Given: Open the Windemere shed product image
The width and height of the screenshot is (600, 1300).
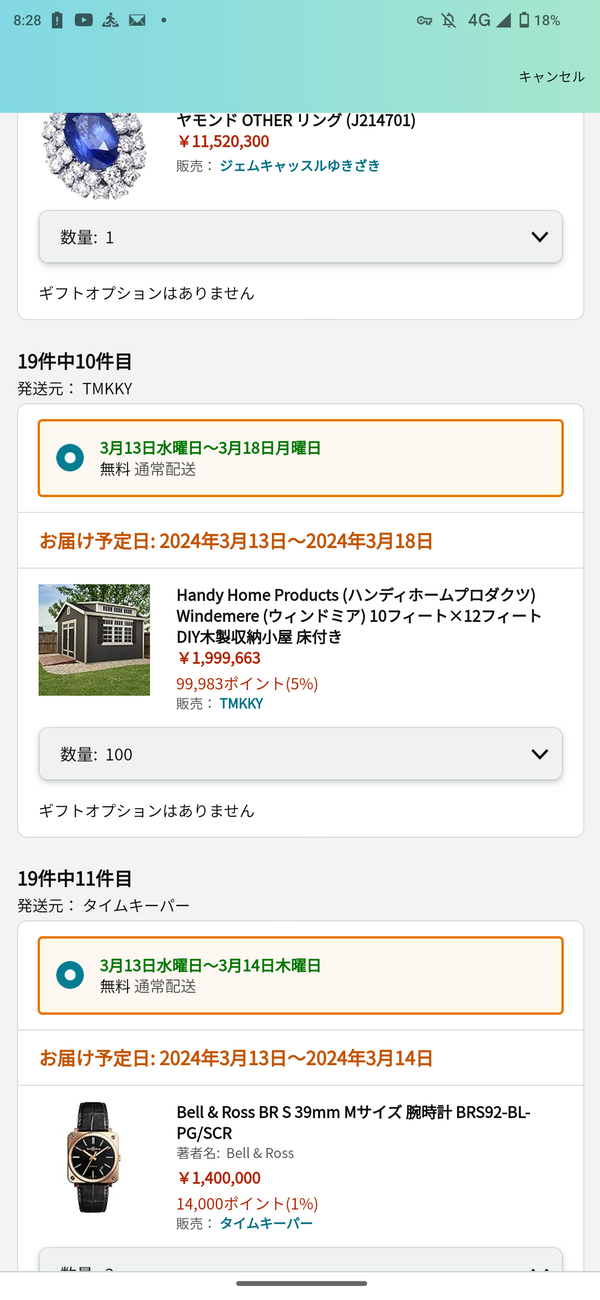Looking at the screenshot, I should pos(94,640).
